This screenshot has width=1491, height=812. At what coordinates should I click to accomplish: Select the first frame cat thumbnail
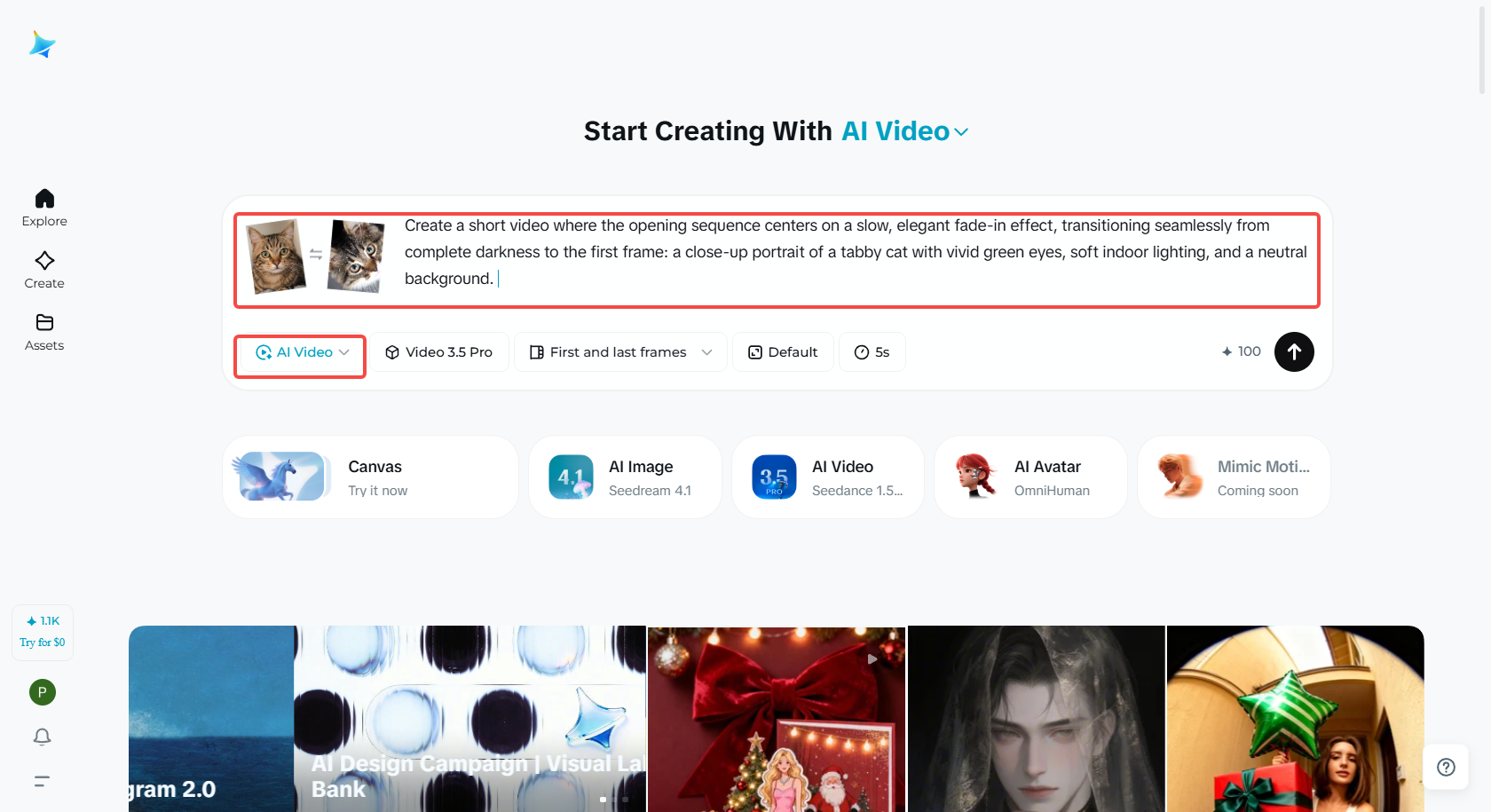276,256
